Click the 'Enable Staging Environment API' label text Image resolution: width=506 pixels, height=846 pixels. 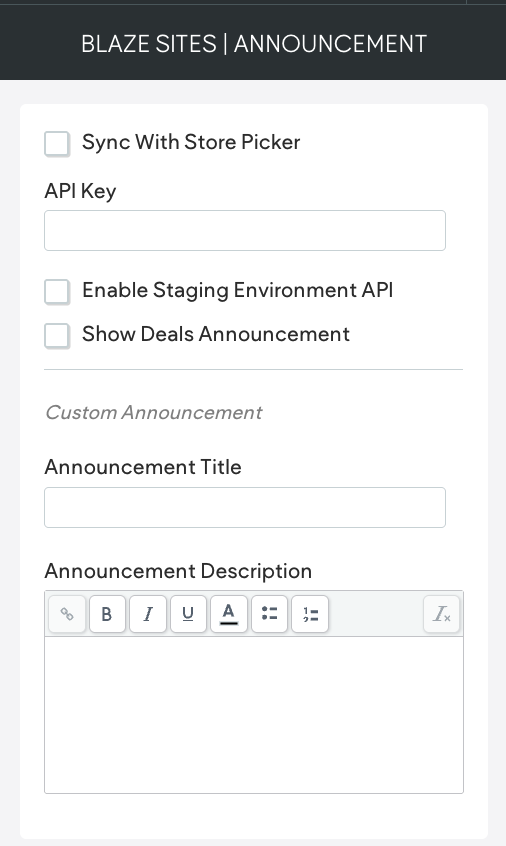click(237, 291)
